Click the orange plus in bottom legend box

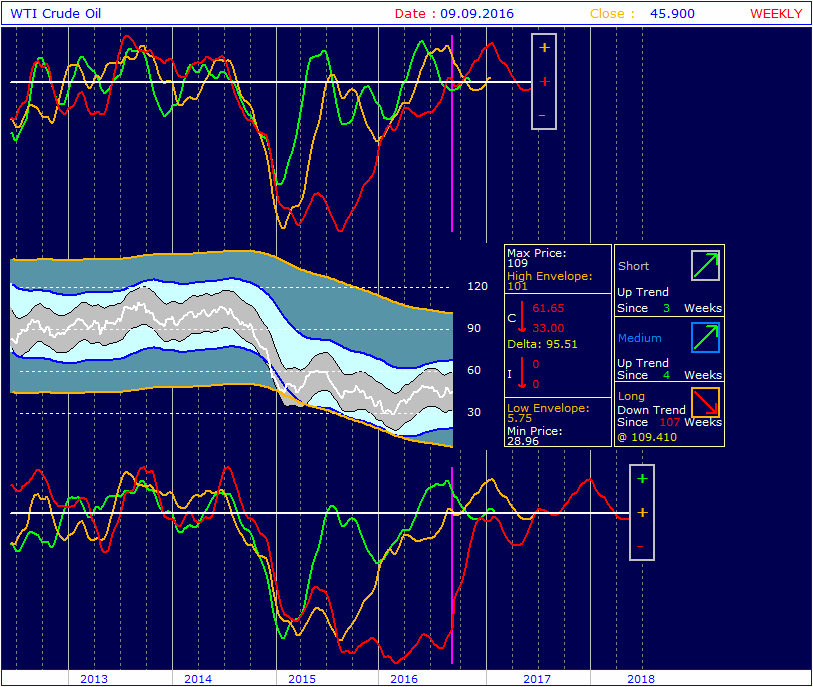(x=642, y=513)
